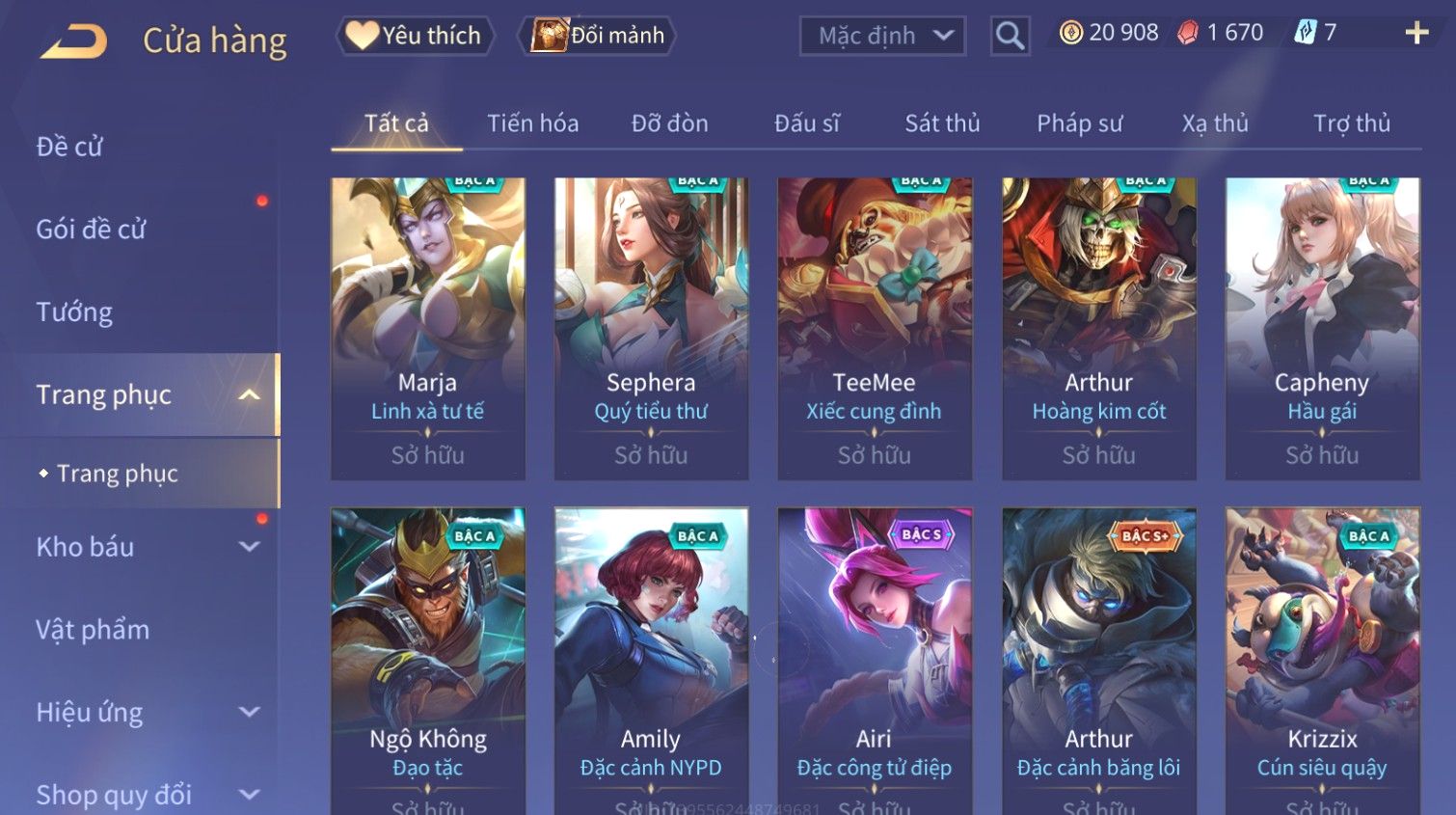Open the Mặc định sort dropdown
The width and height of the screenshot is (1456, 815).
(882, 37)
